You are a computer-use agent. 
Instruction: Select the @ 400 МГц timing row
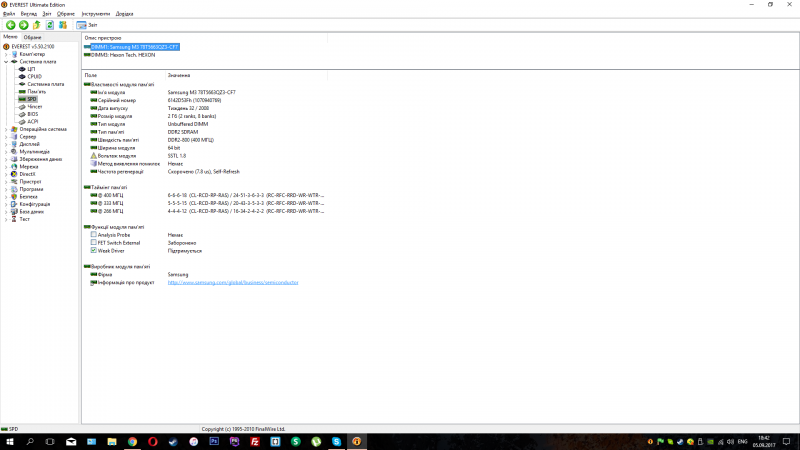coord(204,195)
